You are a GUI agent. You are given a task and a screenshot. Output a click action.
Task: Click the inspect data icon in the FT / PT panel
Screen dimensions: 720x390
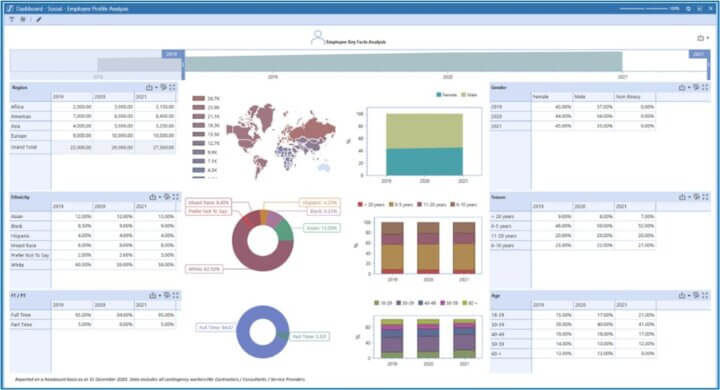click(x=167, y=295)
